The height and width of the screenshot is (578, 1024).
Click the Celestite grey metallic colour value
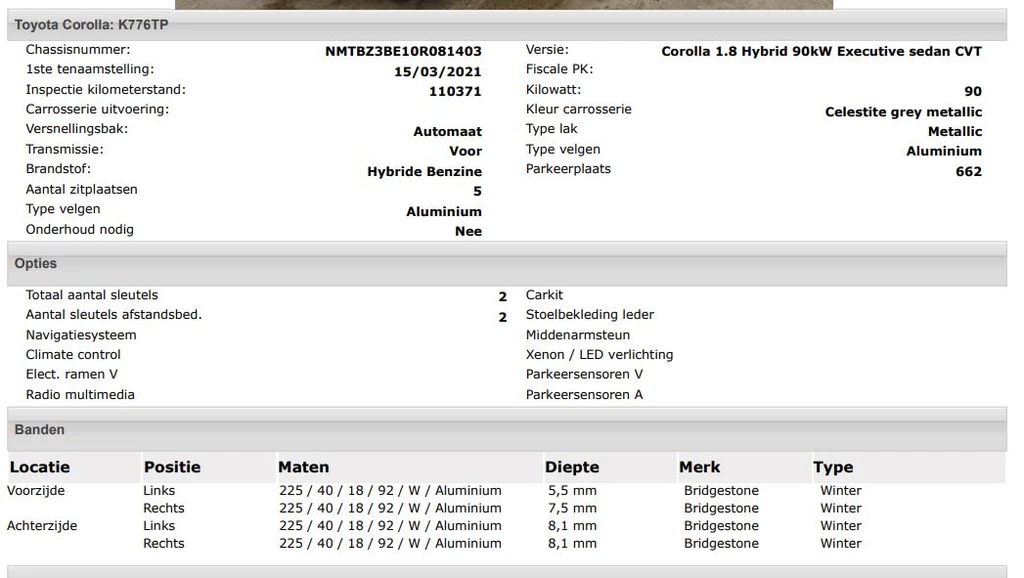(x=903, y=112)
